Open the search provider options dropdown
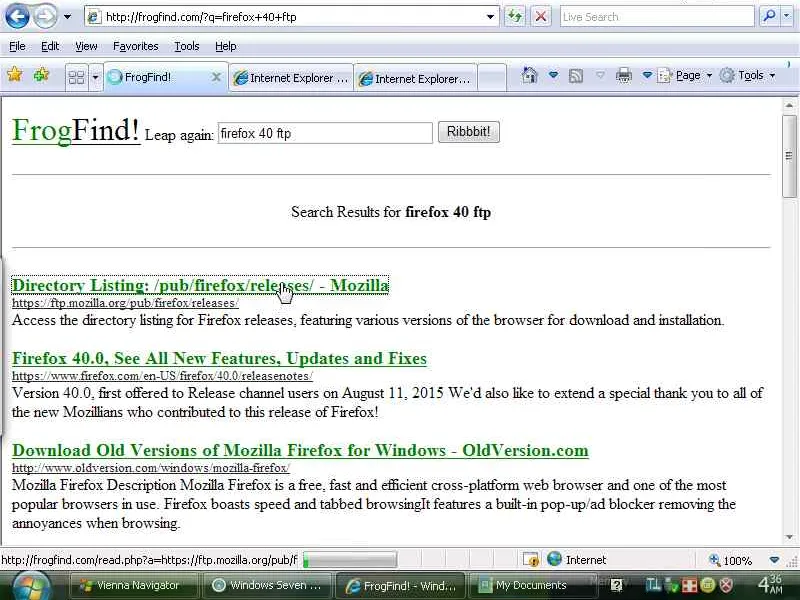The width and height of the screenshot is (800, 600). click(787, 16)
